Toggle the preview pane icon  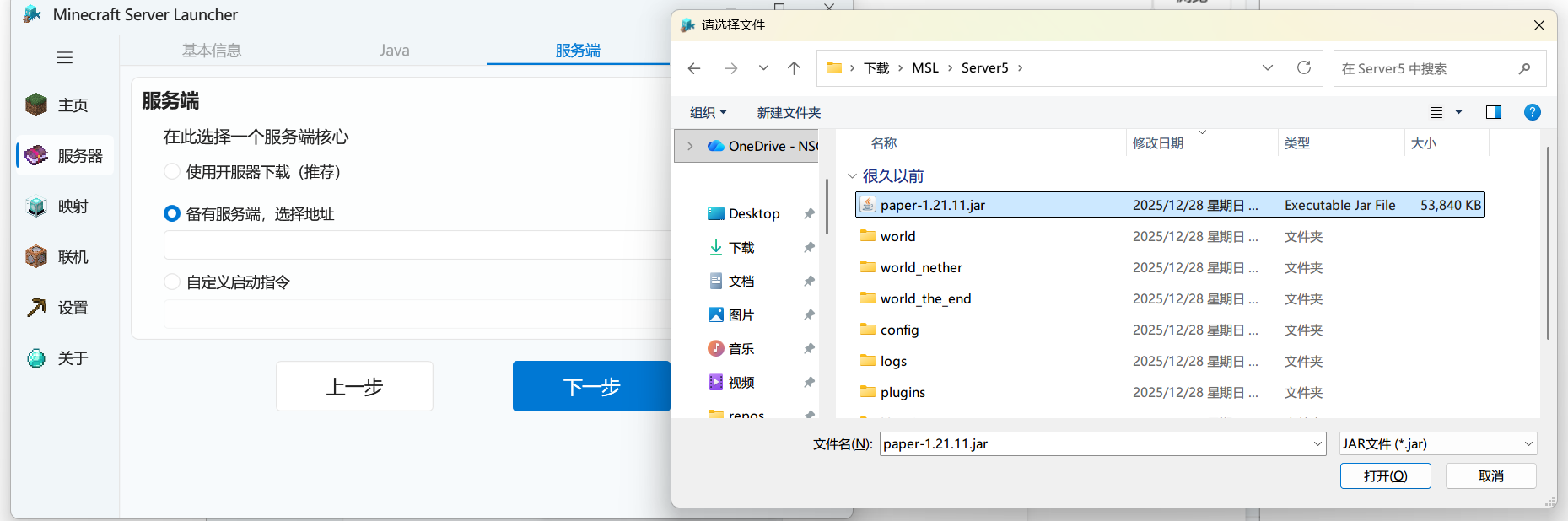(x=1493, y=112)
